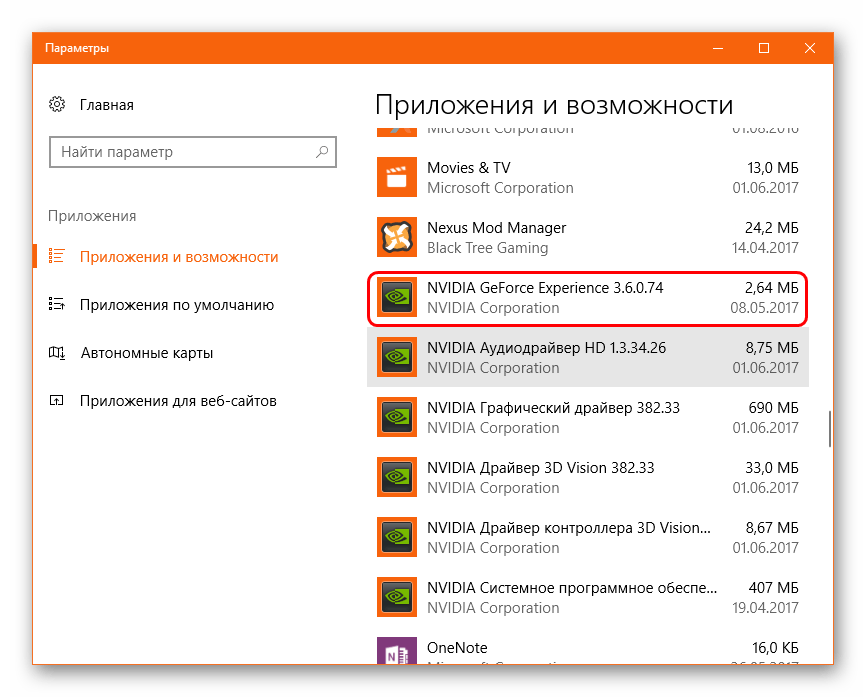Click the Nexus Mod Manager icon

click(396, 238)
